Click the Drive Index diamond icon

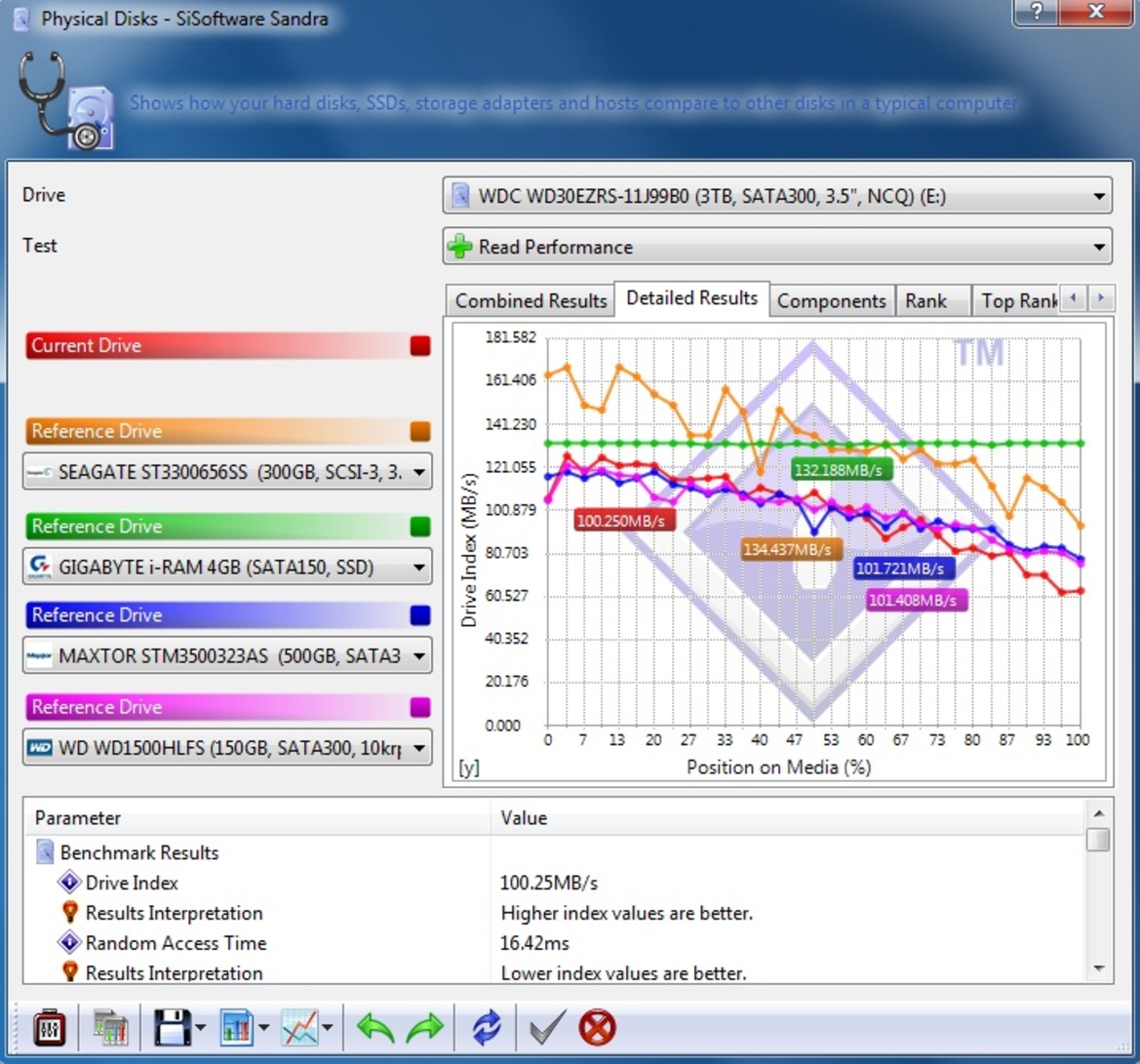pos(70,883)
